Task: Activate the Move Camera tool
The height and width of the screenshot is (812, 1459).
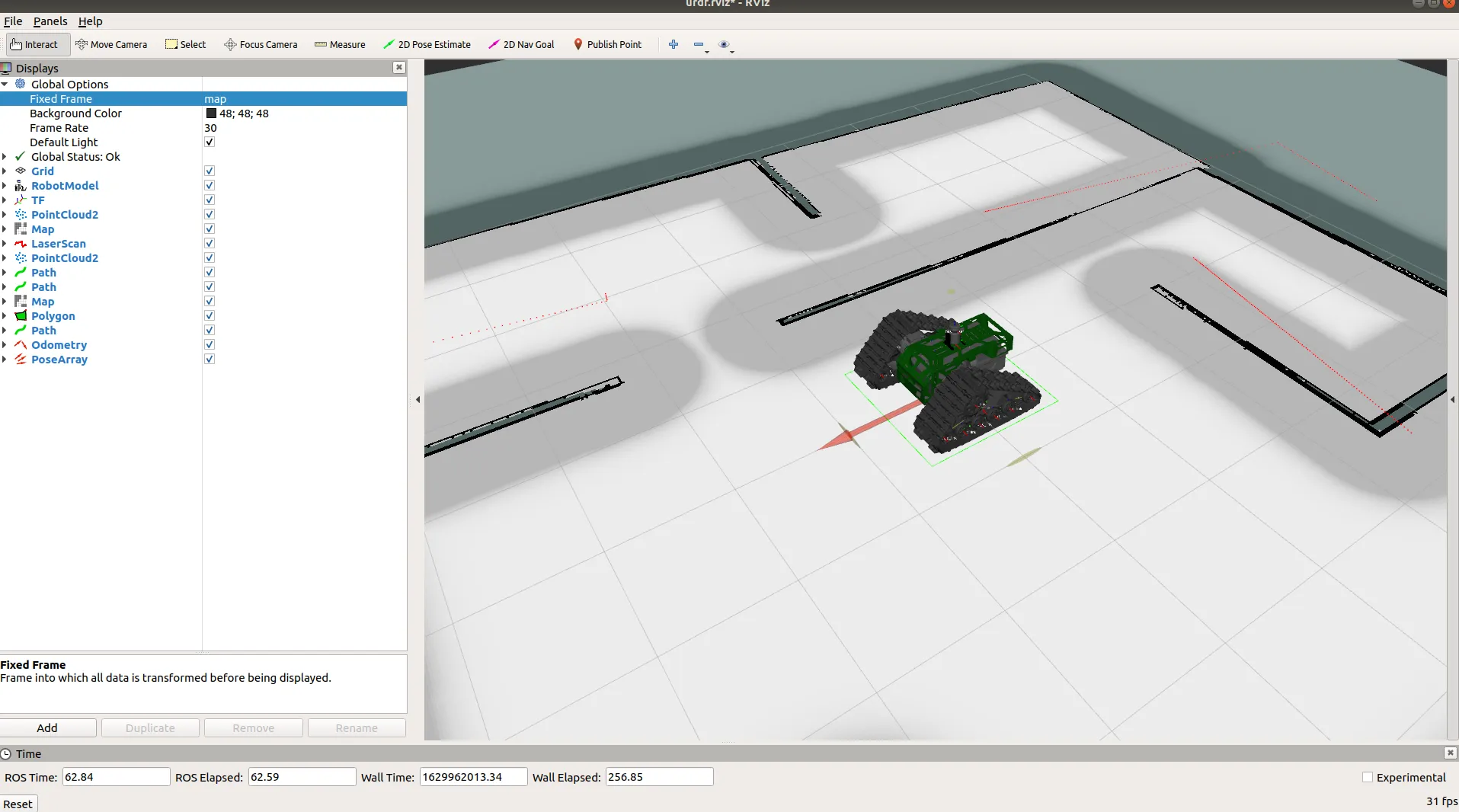Action: [x=111, y=44]
